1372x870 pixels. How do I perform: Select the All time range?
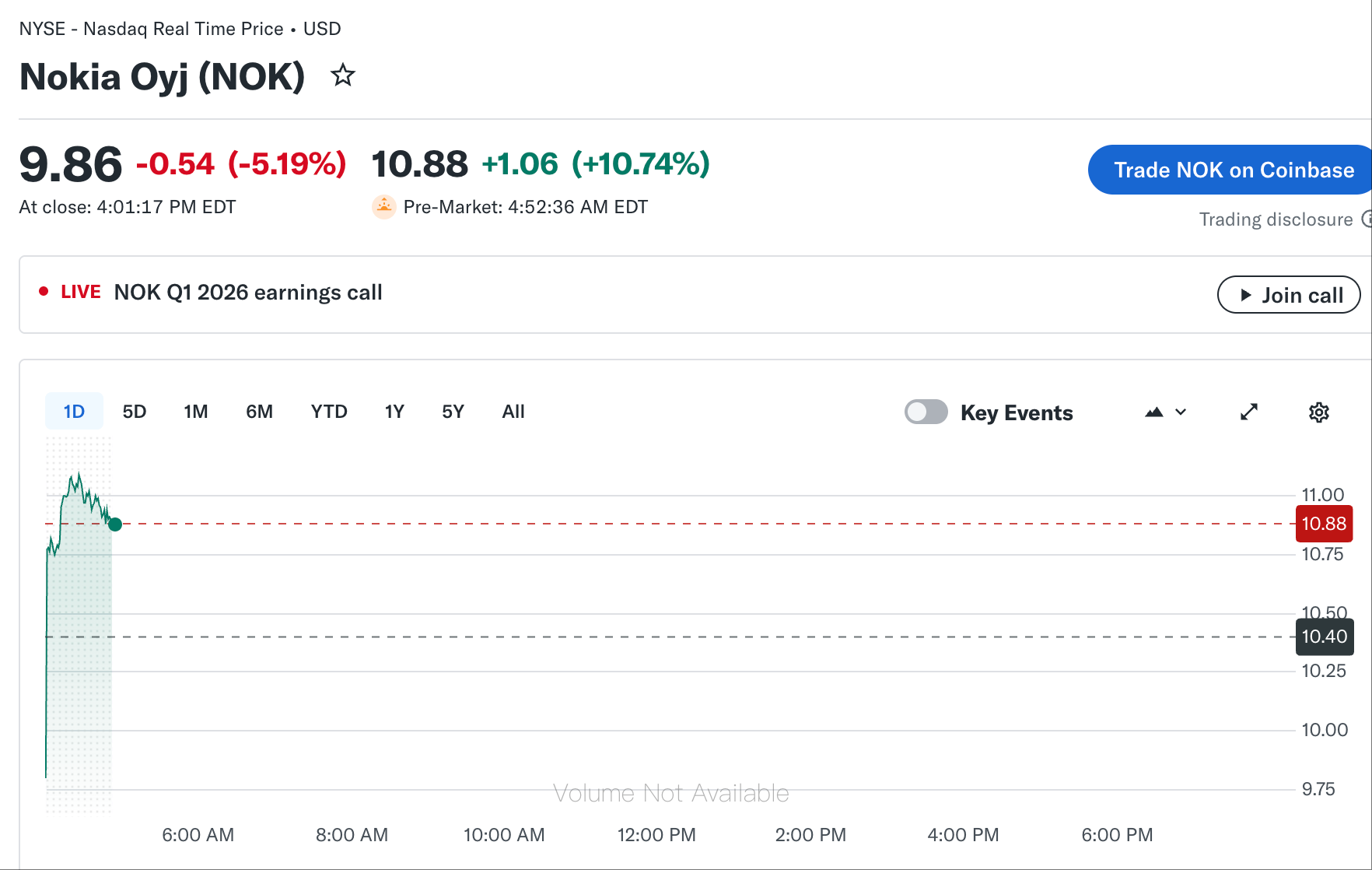point(513,412)
